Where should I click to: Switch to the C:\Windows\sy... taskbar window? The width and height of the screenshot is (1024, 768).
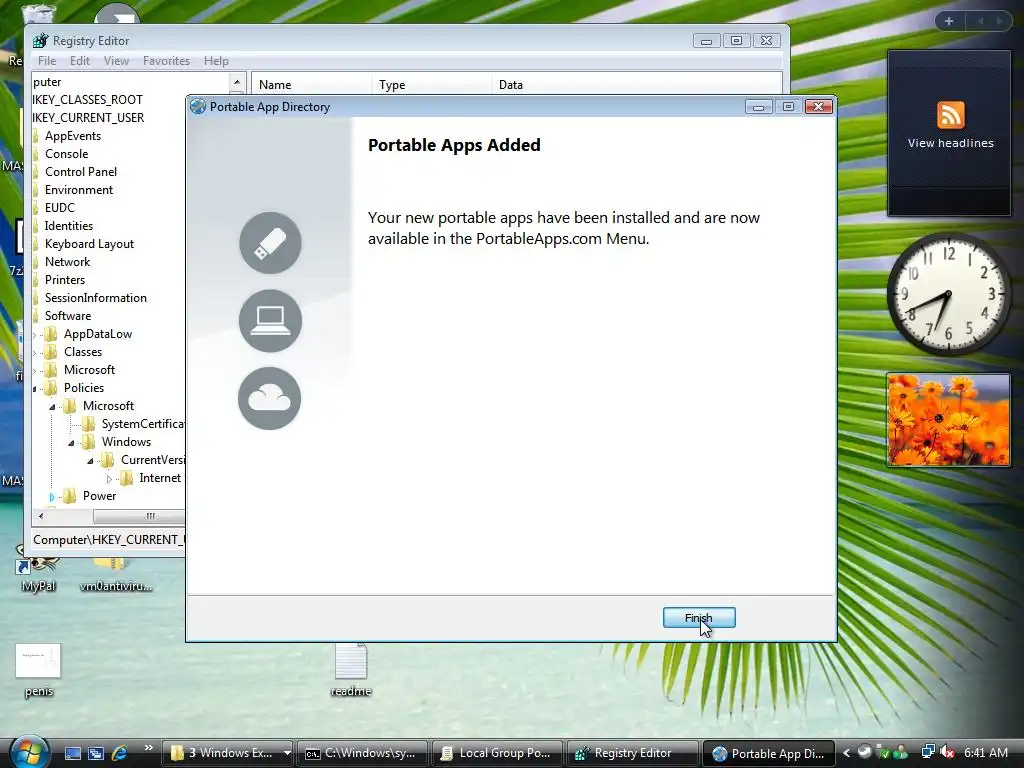[x=362, y=753]
